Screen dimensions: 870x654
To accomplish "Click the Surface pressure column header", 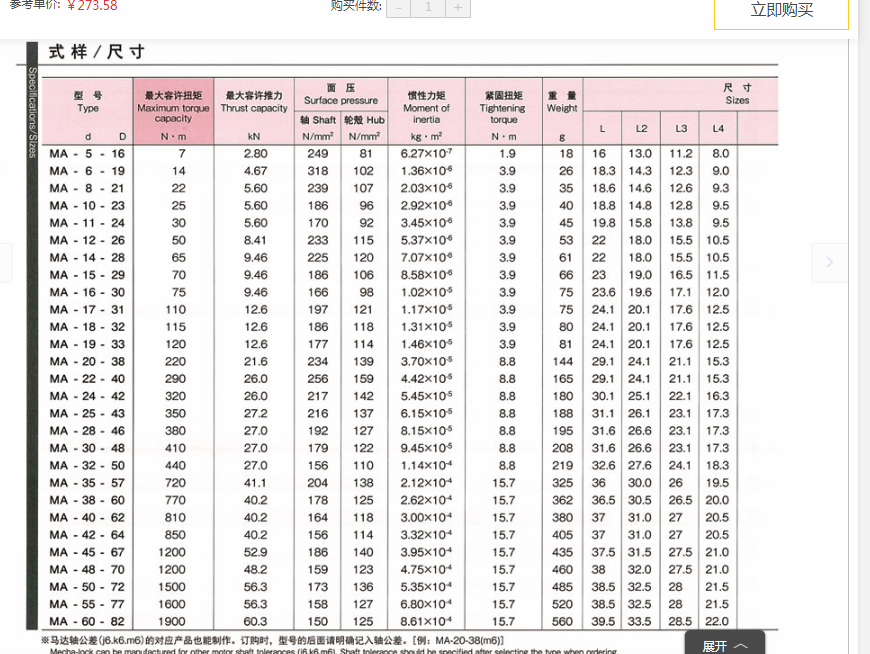I will coord(341,94).
